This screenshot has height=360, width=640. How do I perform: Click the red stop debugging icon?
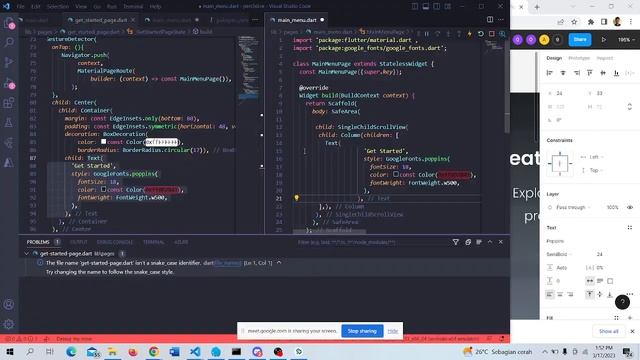coord(491,33)
